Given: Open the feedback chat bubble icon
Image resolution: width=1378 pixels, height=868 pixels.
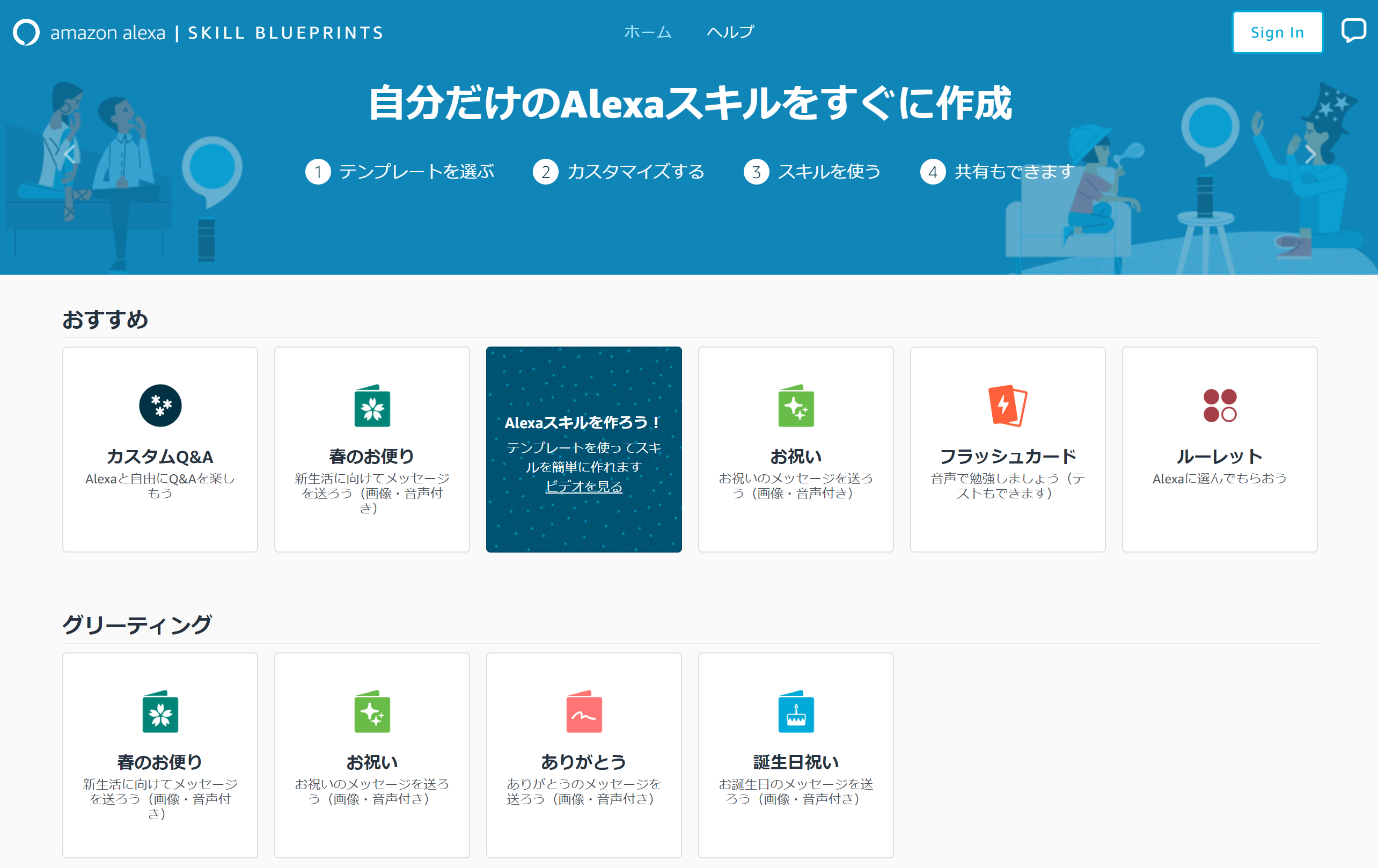Looking at the screenshot, I should tap(1353, 31).
